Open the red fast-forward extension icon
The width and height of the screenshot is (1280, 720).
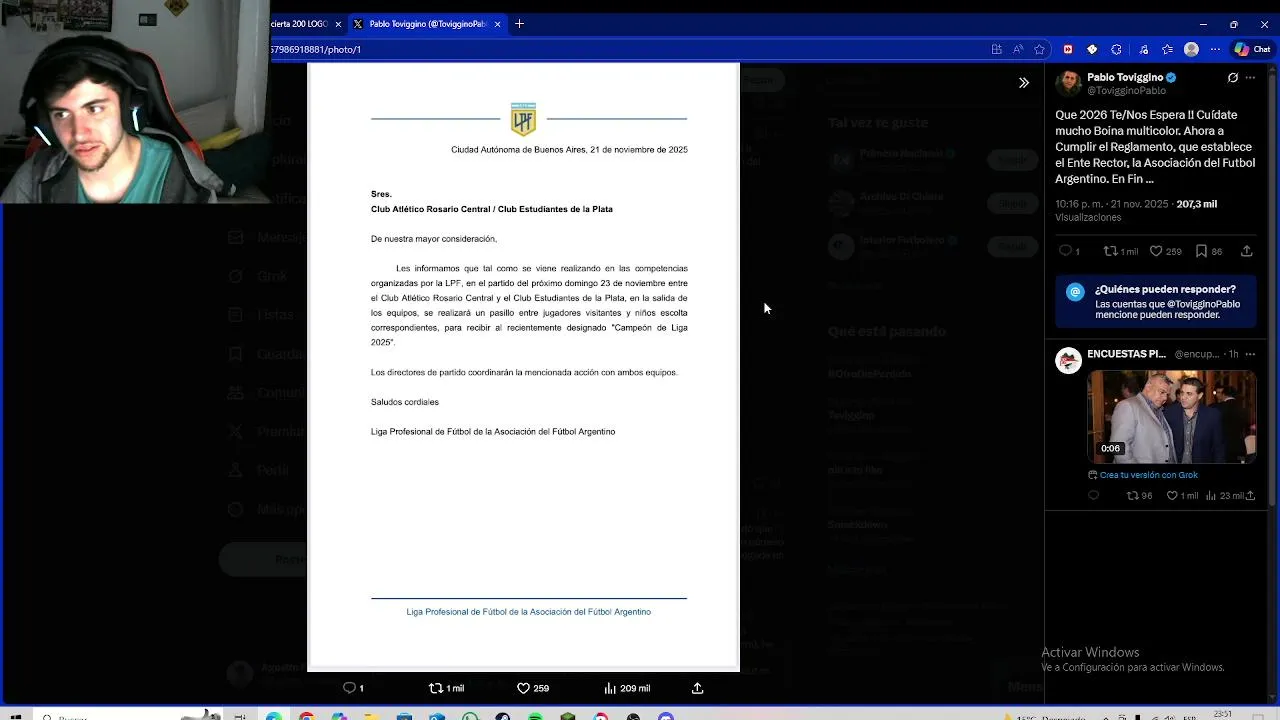tap(1068, 49)
